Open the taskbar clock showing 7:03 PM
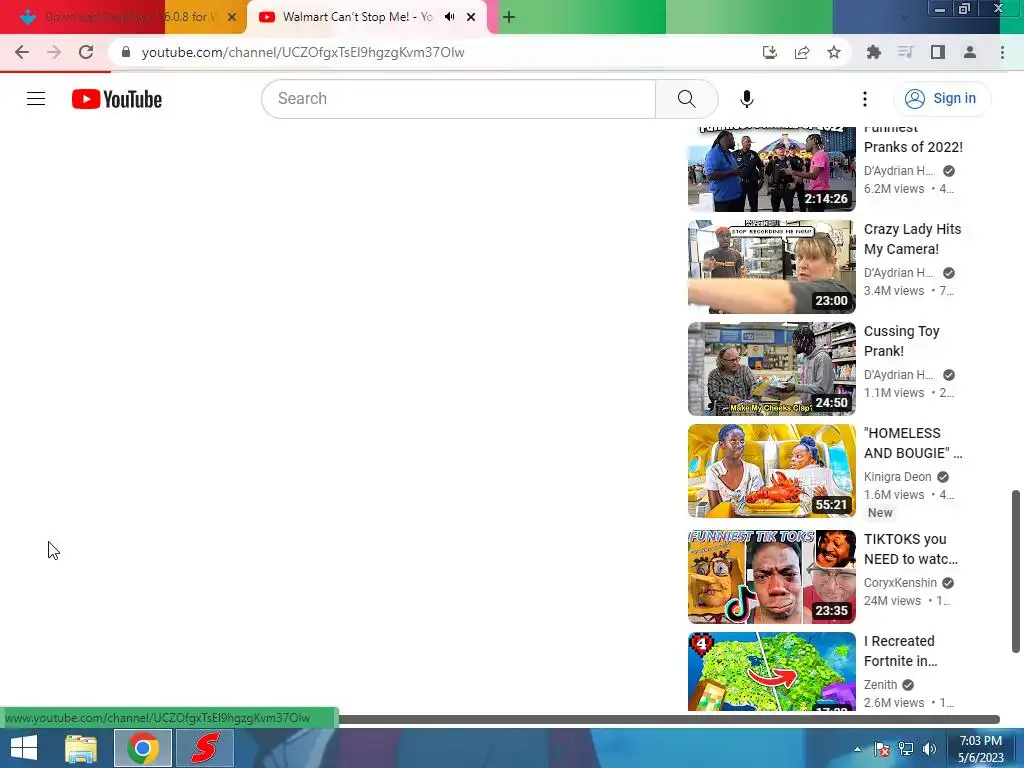Viewport: 1024px width, 768px height. click(x=980, y=749)
